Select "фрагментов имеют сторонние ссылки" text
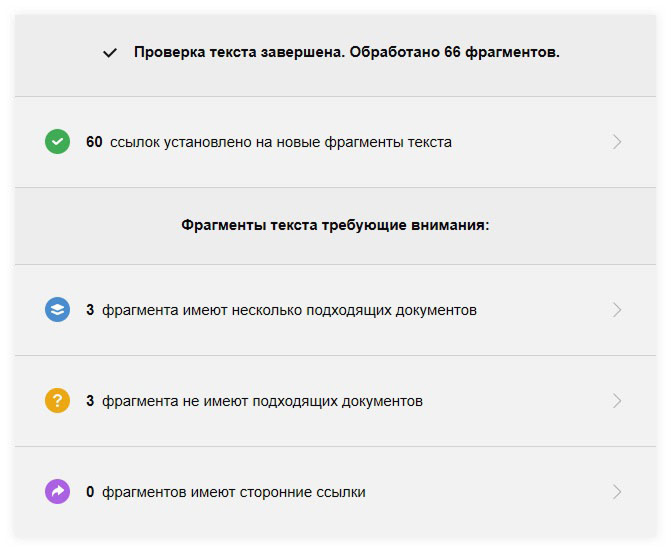Image resolution: width=671 pixels, height=552 pixels. click(233, 492)
